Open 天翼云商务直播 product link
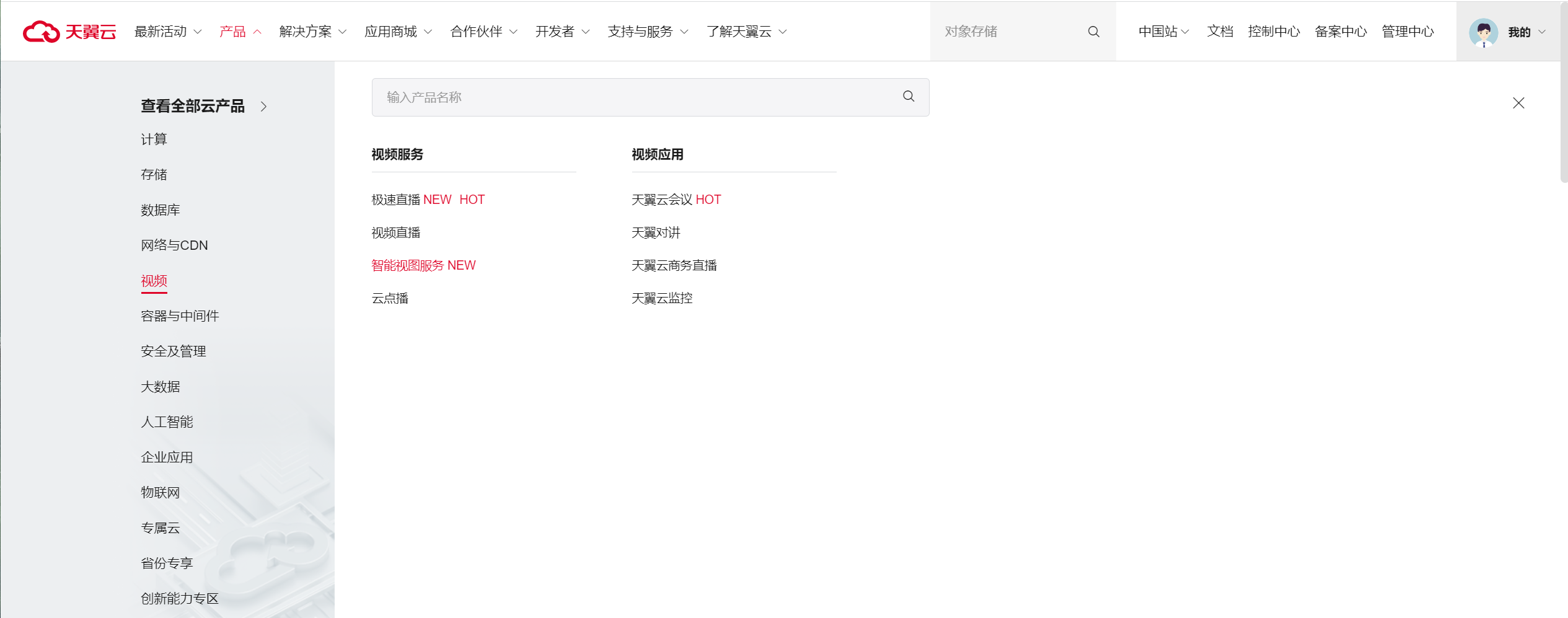1568x618 pixels. tap(674, 265)
